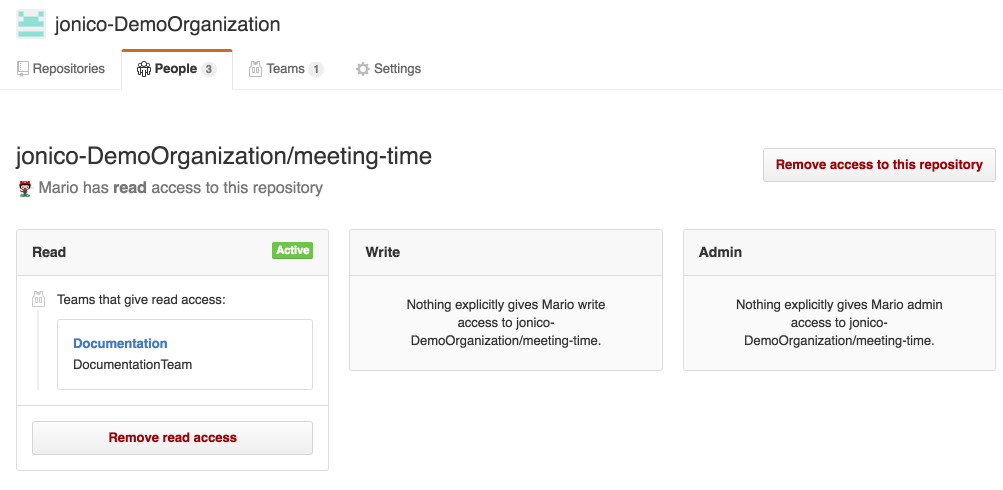Click the Teams jersey icon
The width and height of the screenshot is (1003, 490).
point(255,69)
